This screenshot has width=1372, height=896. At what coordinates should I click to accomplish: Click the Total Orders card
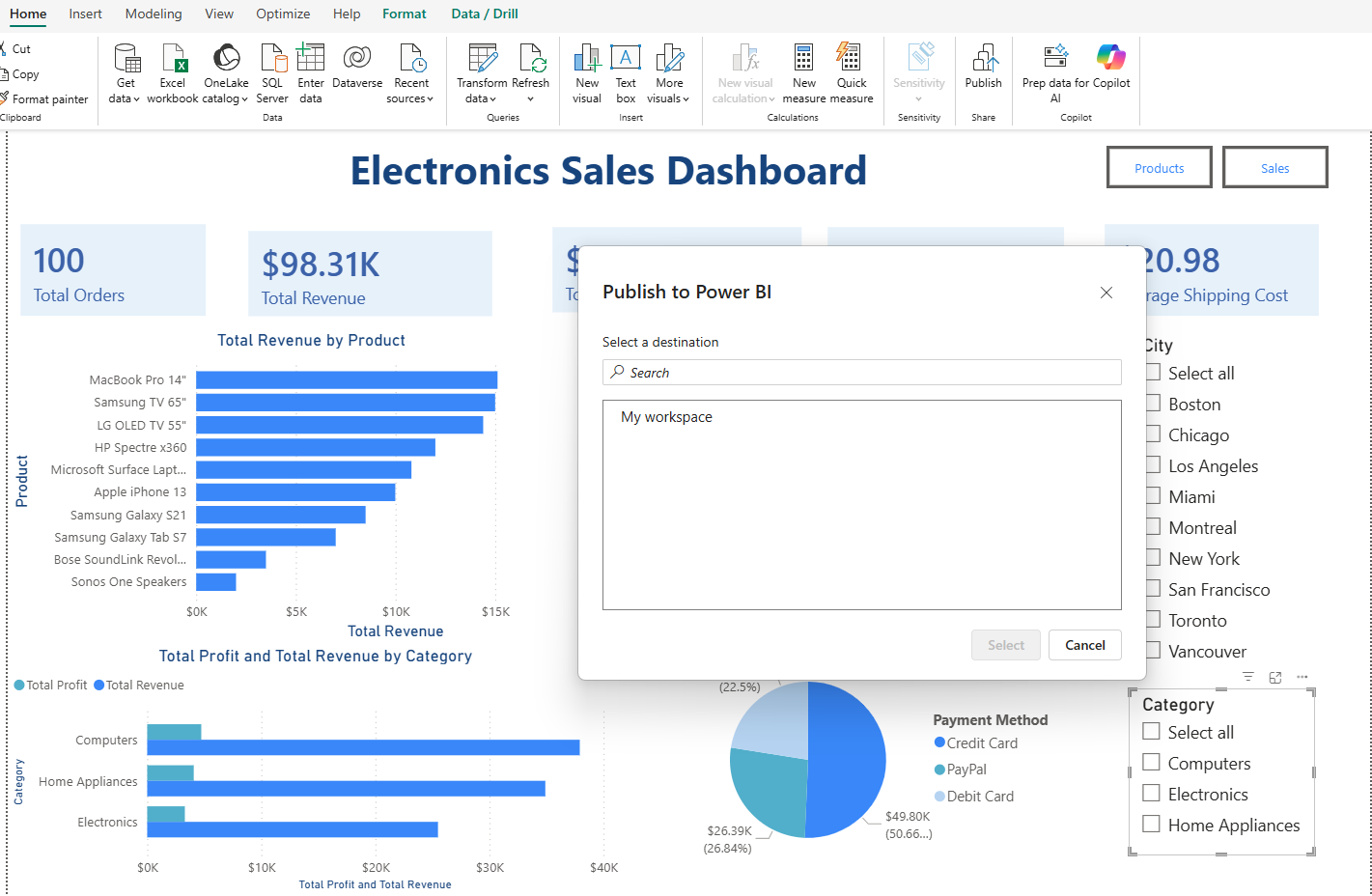click(x=113, y=270)
